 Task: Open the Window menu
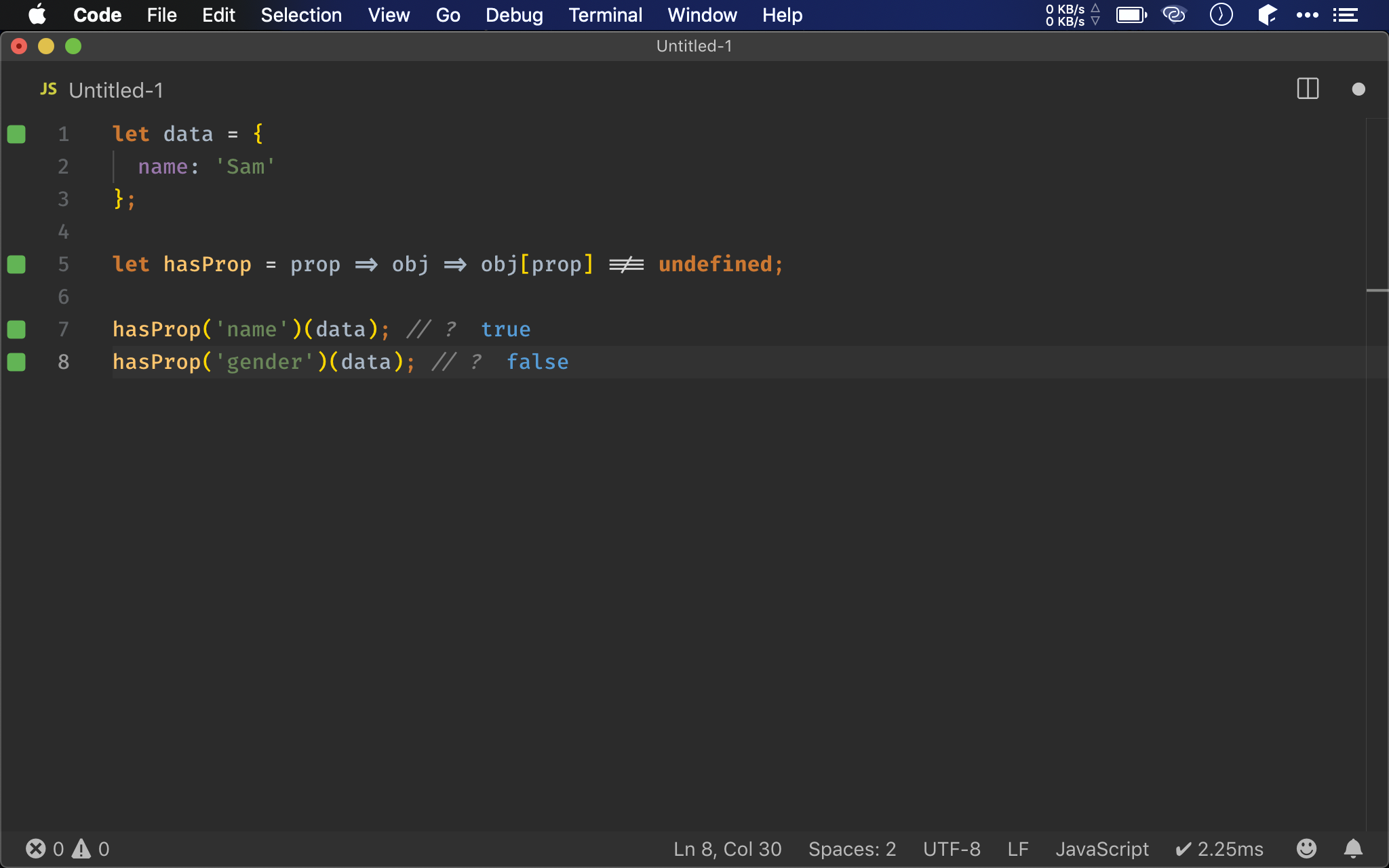(702, 15)
